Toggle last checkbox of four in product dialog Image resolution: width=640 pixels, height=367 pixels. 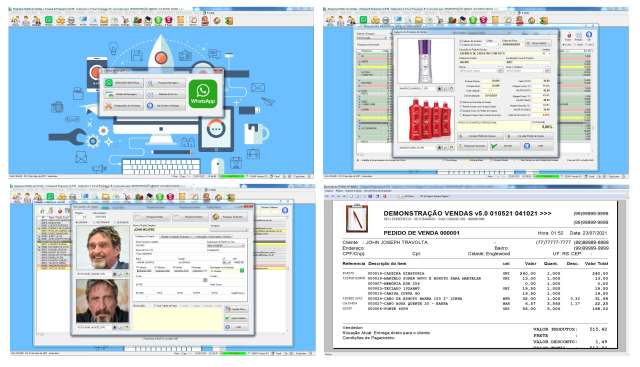point(462,115)
